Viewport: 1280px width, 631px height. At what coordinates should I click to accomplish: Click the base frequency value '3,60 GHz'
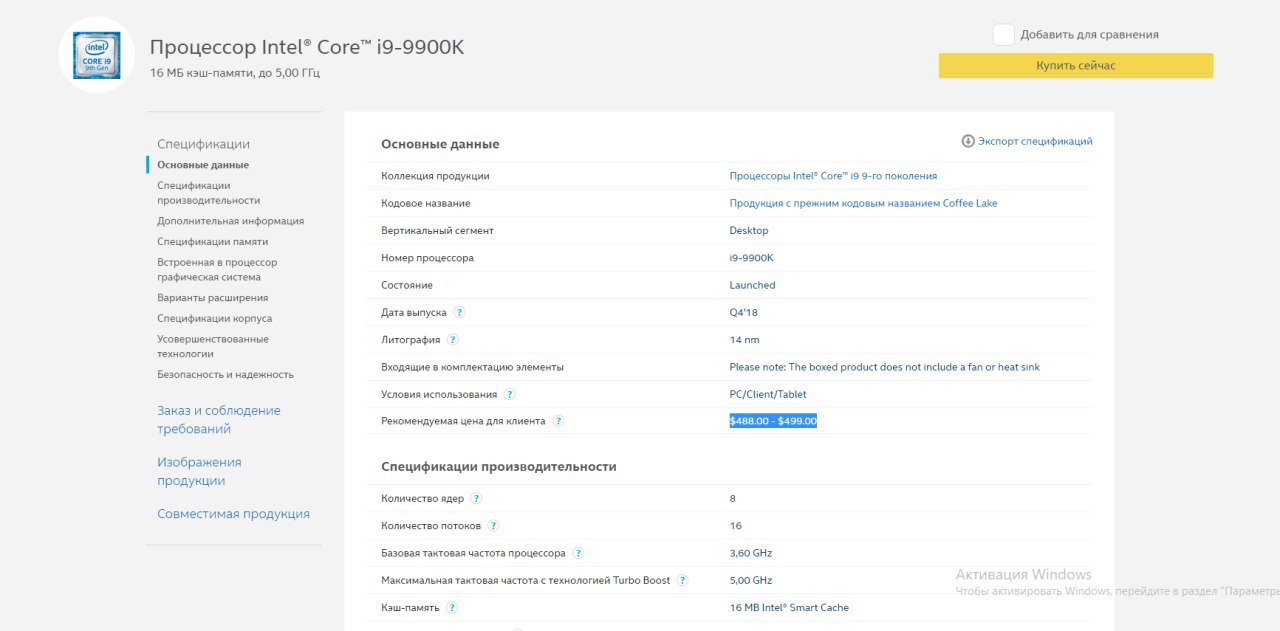[751, 553]
